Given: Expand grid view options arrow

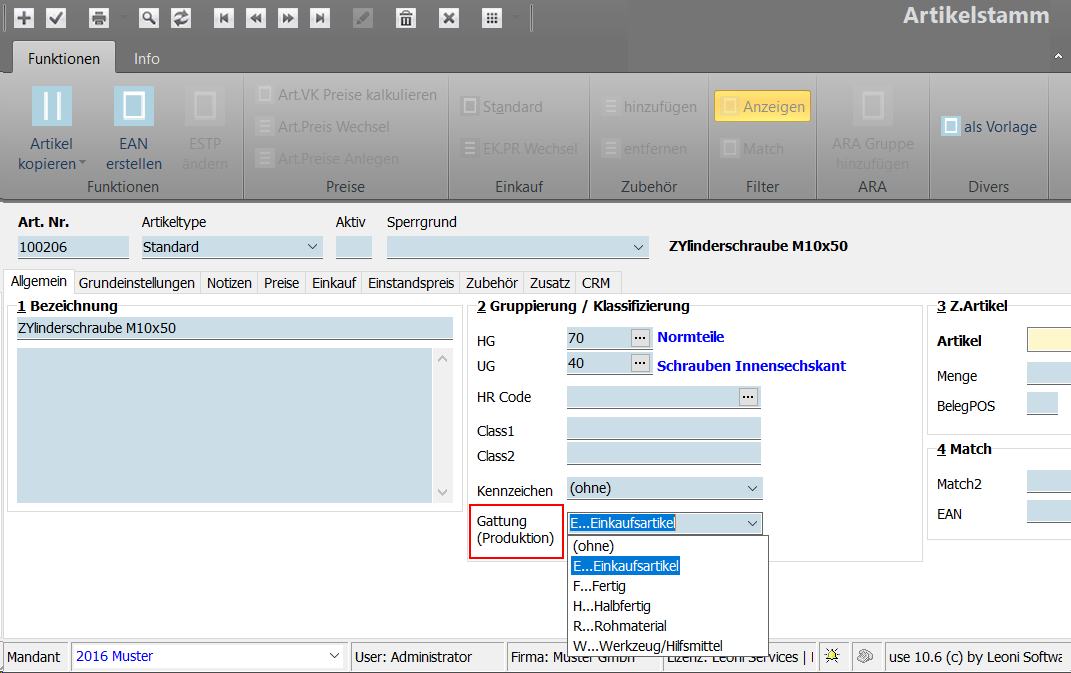Looking at the screenshot, I should [516, 18].
